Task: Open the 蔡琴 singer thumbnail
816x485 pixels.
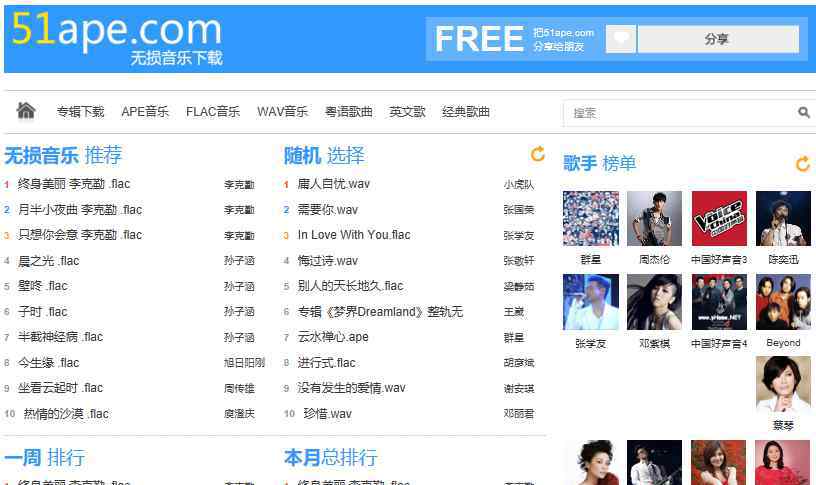Action: coord(783,384)
